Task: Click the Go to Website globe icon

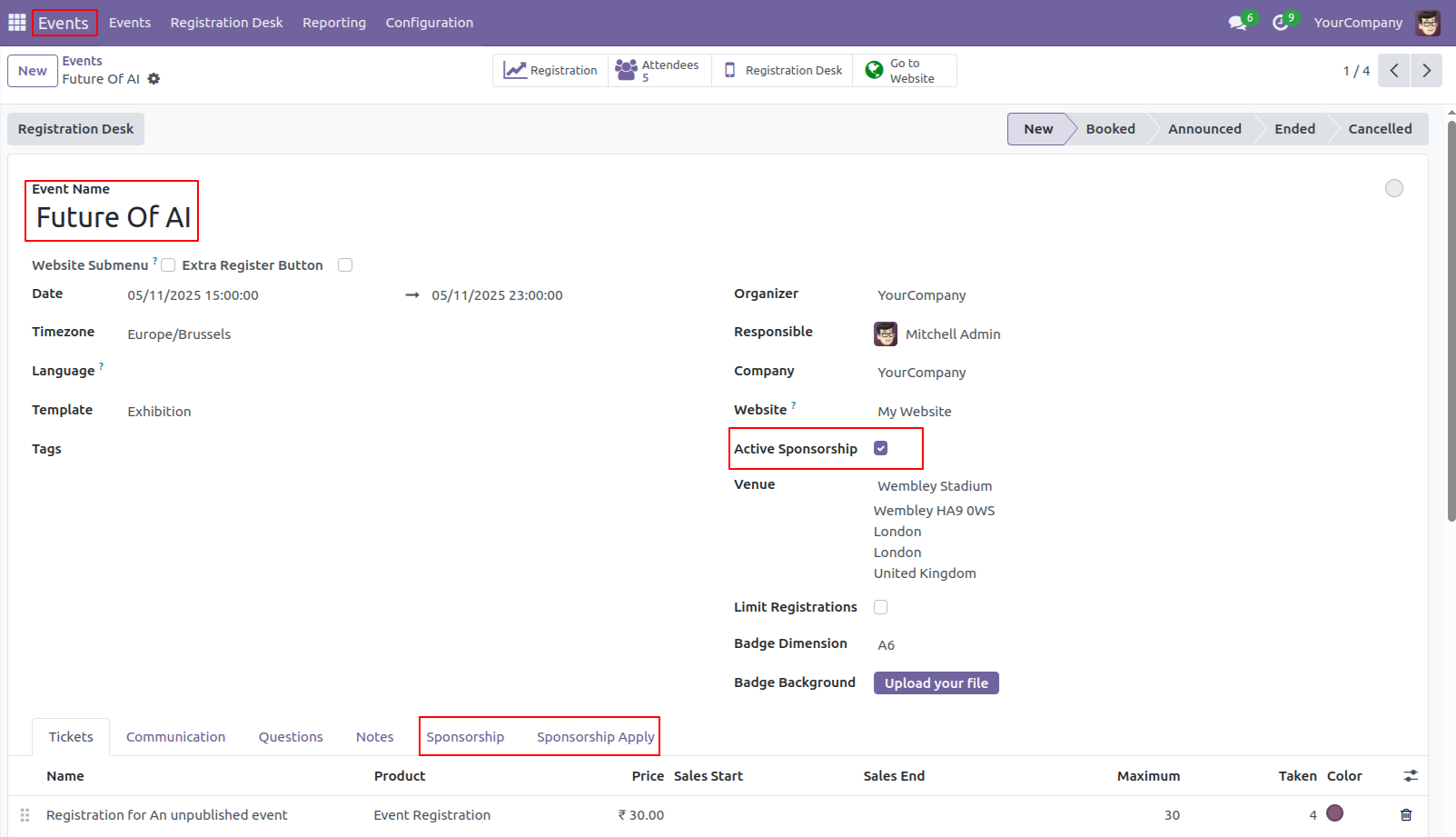Action: pyautogui.click(x=873, y=69)
